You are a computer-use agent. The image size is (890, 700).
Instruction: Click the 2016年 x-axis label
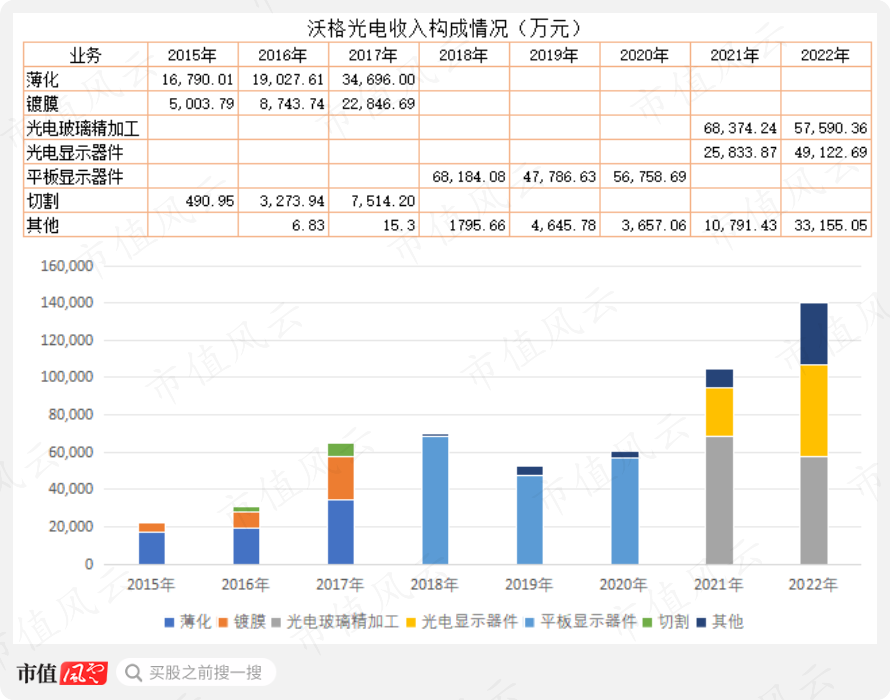pyautogui.click(x=245, y=585)
